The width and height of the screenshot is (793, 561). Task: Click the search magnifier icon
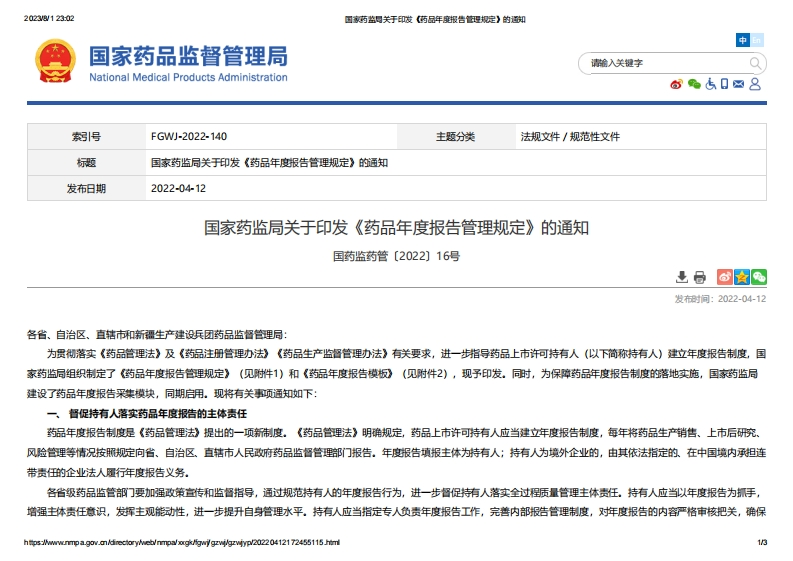(756, 63)
